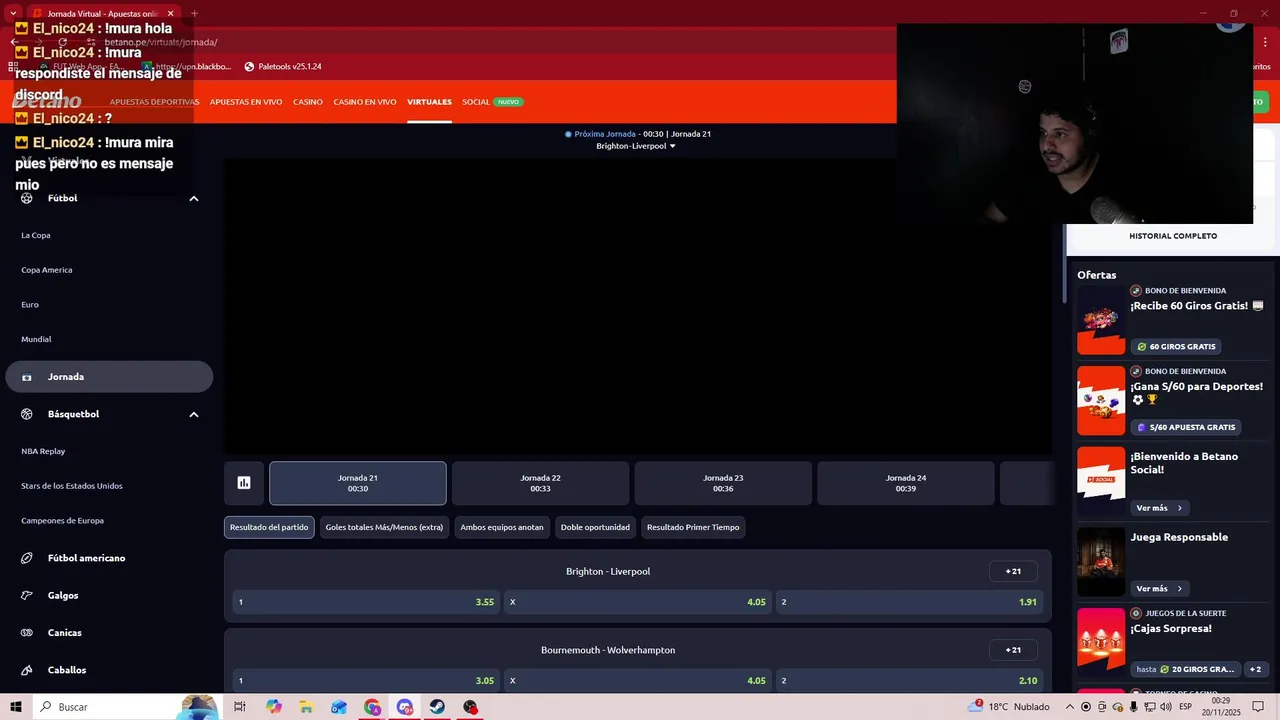Screen dimensions: 1280x720
Task: Click the Galgos greyhound icon
Action: 27,595
